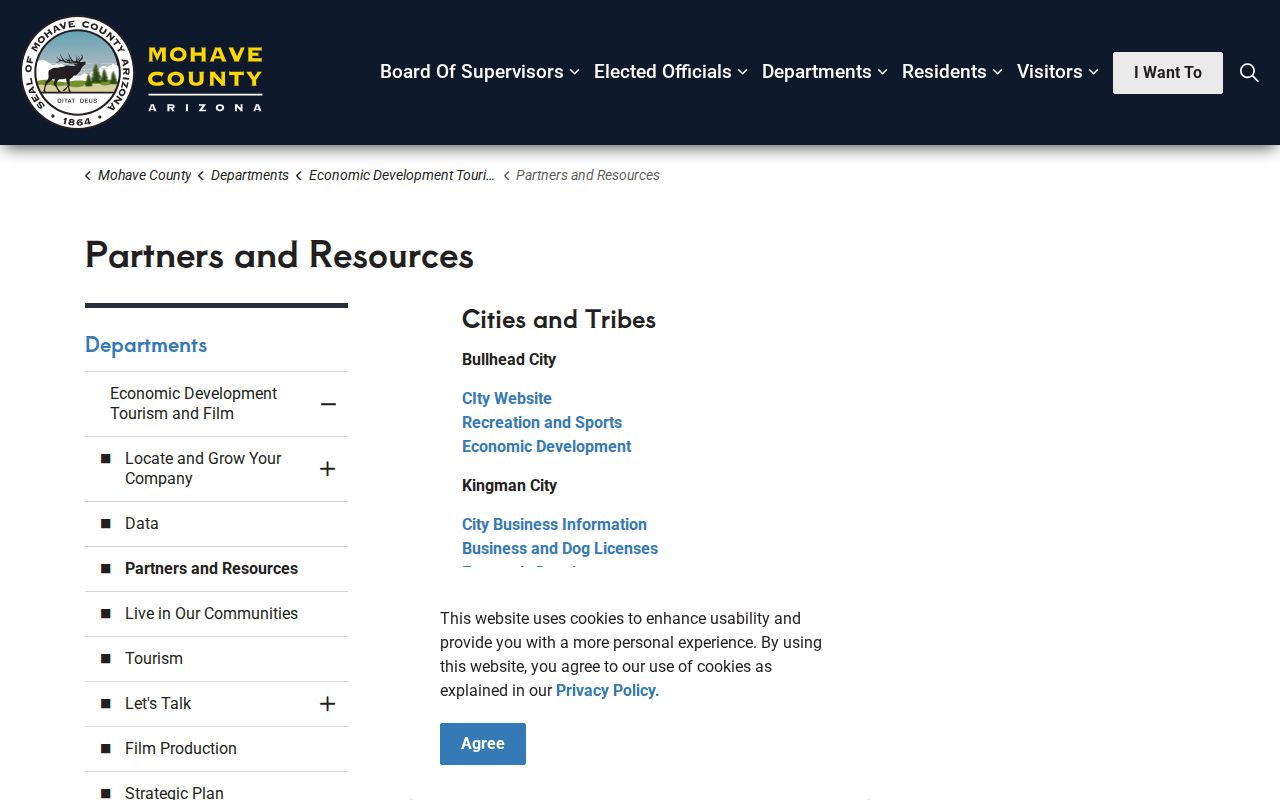1280x800 pixels.
Task: Open Economic Development Tourism breadcrumb link
Action: click(402, 175)
